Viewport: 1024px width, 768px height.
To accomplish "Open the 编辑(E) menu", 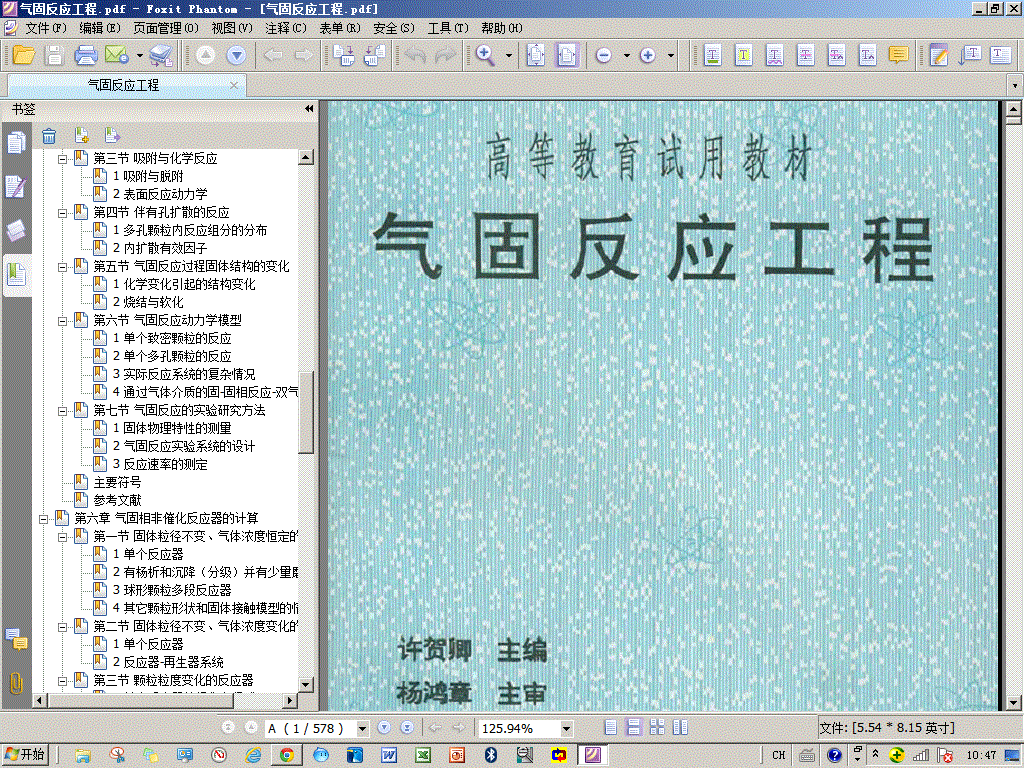I will pos(99,28).
